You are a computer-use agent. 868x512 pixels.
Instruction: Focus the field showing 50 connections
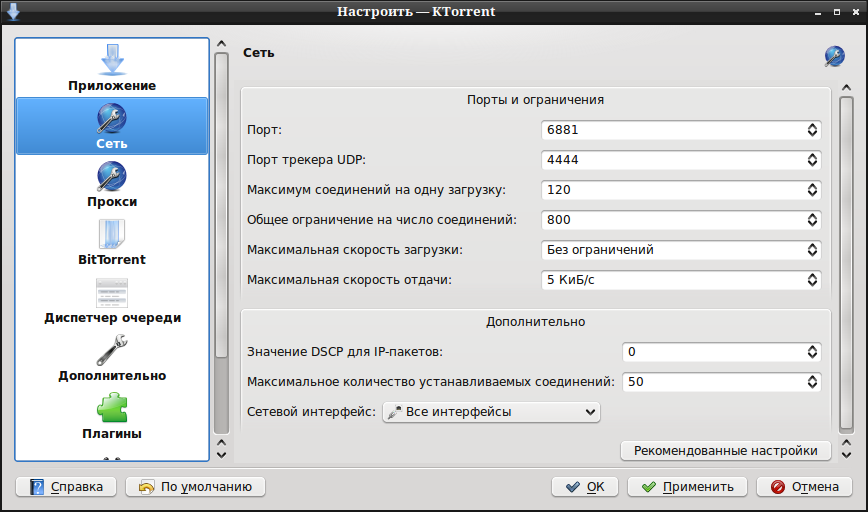click(x=721, y=382)
